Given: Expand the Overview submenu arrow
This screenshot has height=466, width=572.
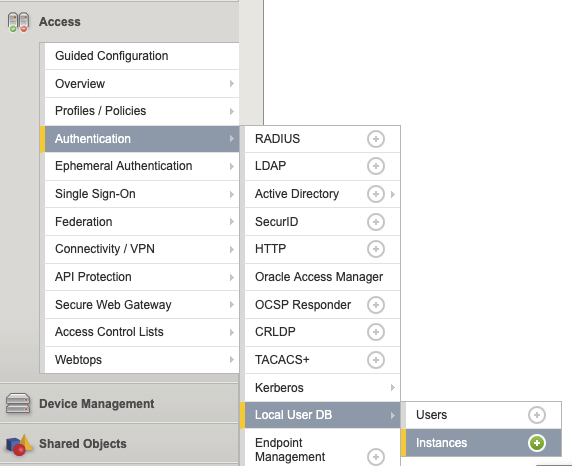Looking at the screenshot, I should [232, 84].
